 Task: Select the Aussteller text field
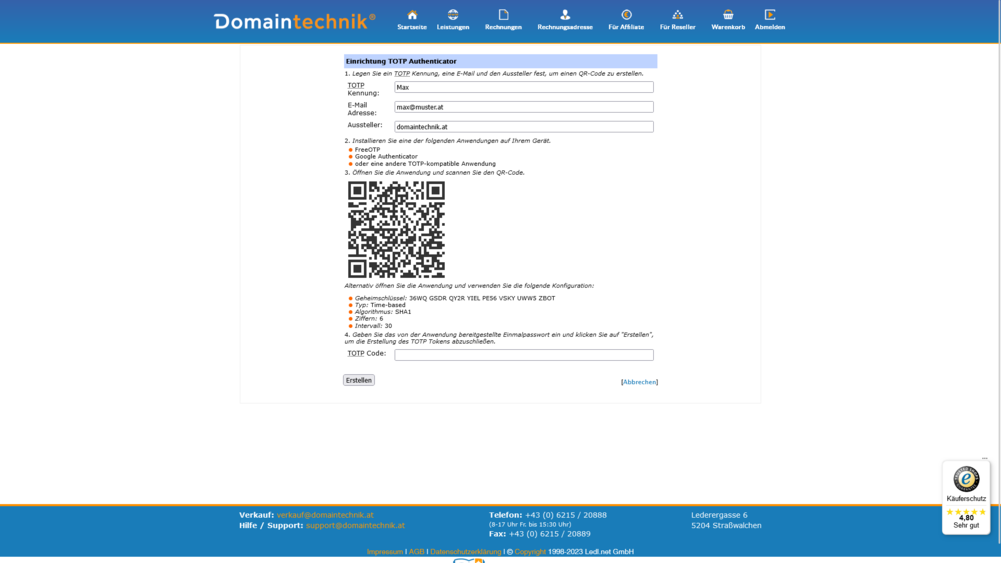[x=523, y=127]
